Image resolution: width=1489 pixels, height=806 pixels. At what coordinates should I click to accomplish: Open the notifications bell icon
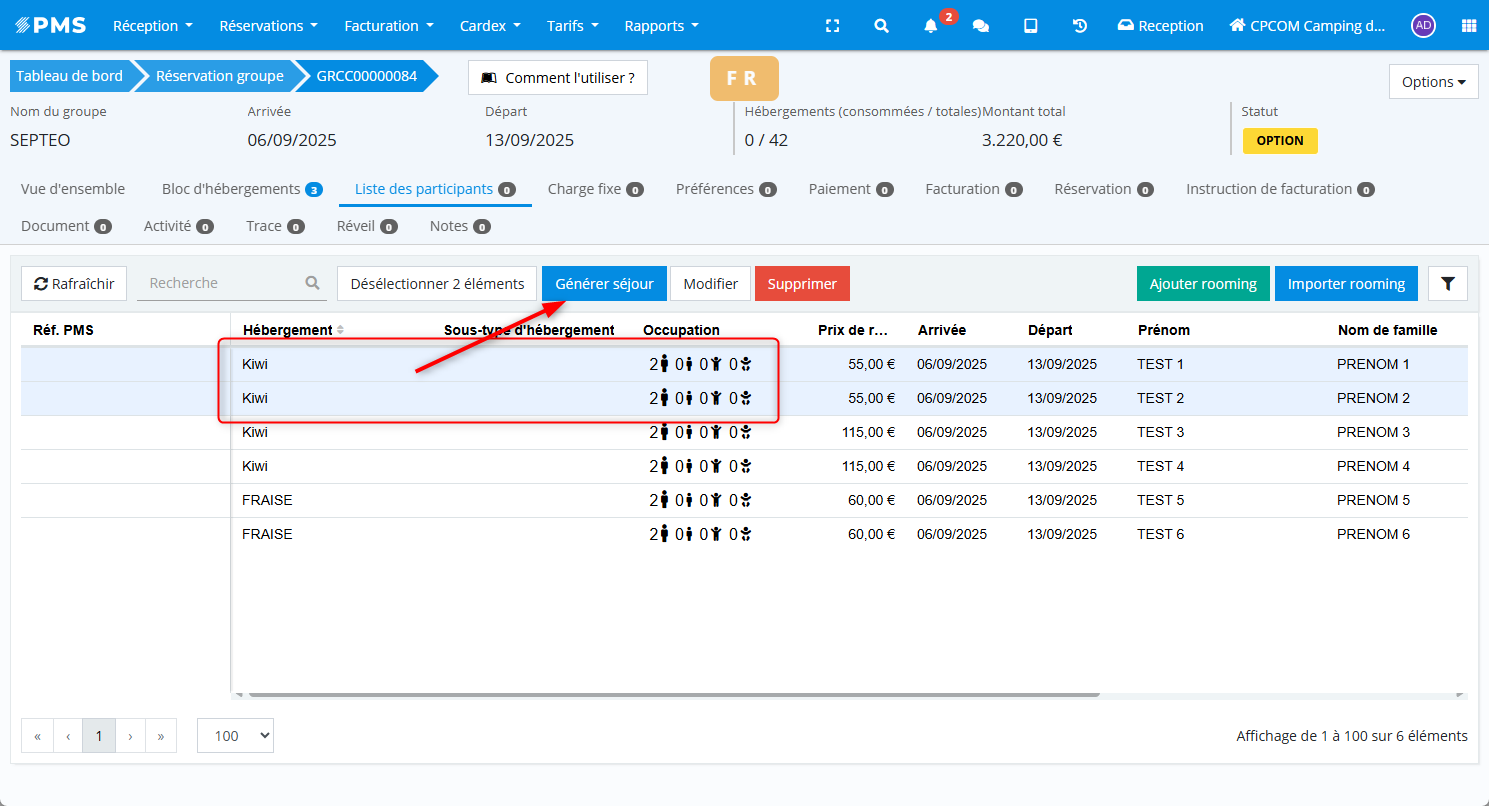[x=930, y=26]
